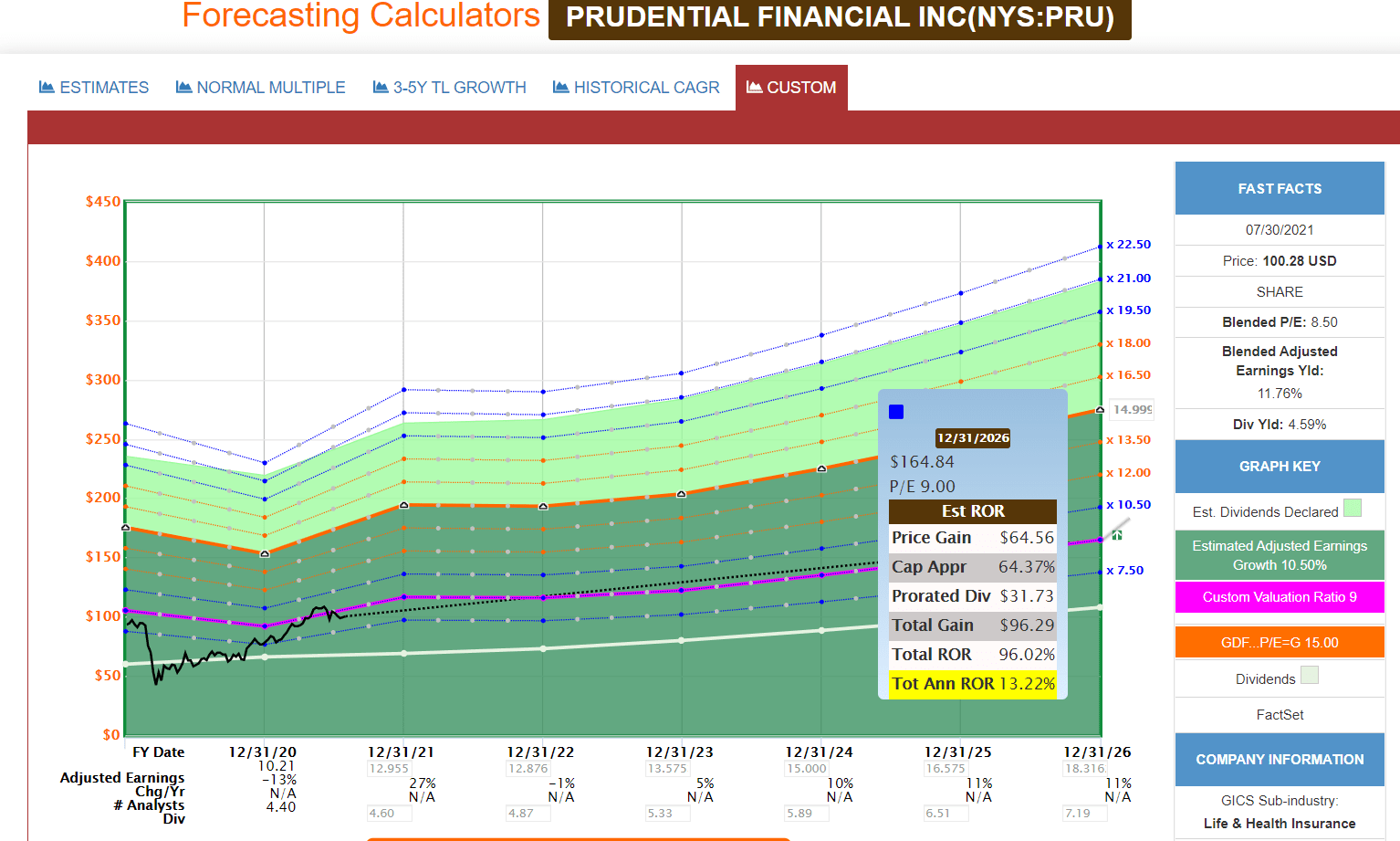The width and height of the screenshot is (1400, 841).
Task: Click the COMPANY INFORMATION header
Action: (x=1280, y=760)
